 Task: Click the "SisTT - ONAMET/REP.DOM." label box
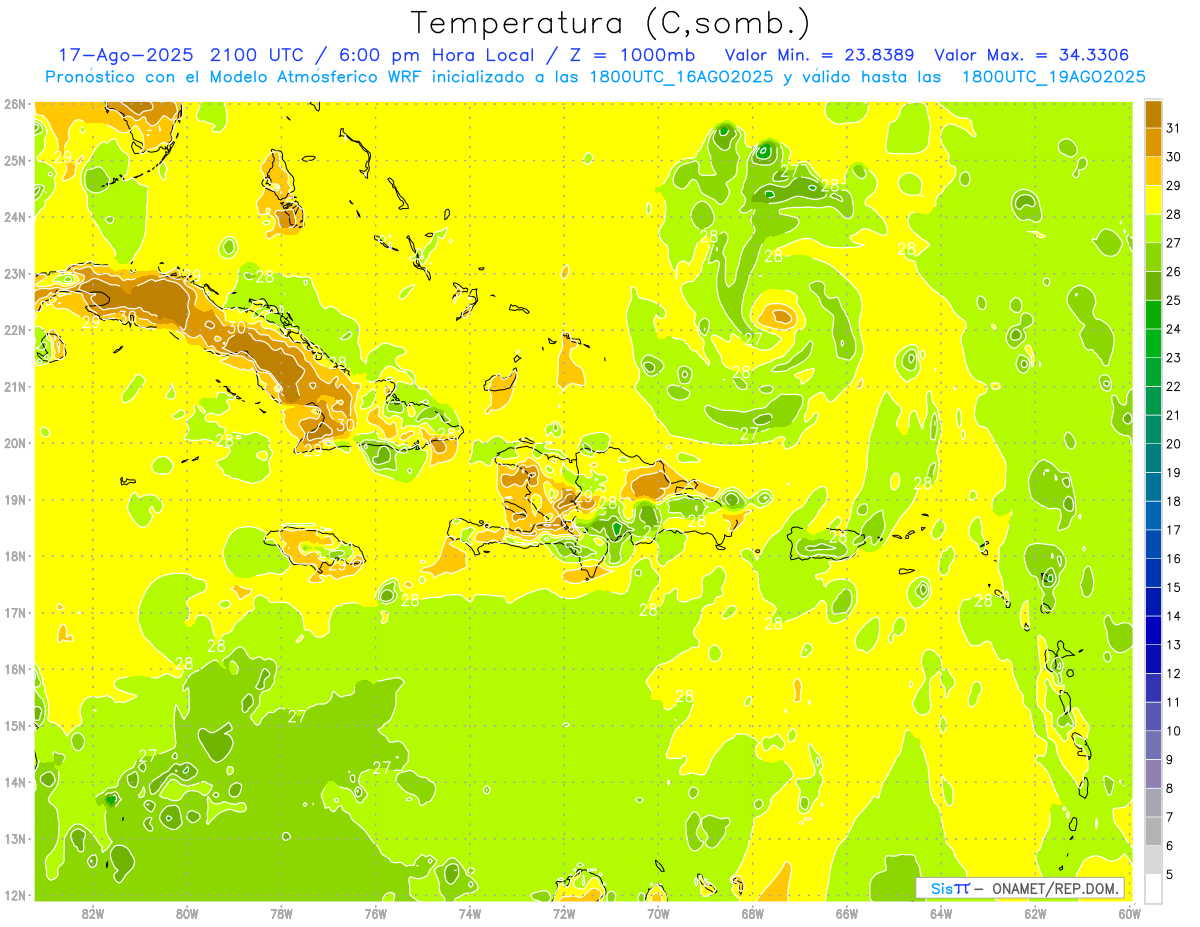1020,888
